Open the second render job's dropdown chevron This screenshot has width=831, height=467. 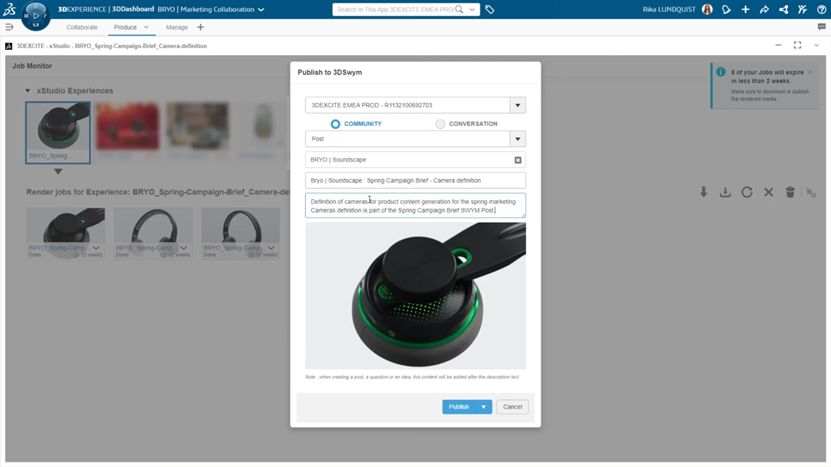[183, 248]
